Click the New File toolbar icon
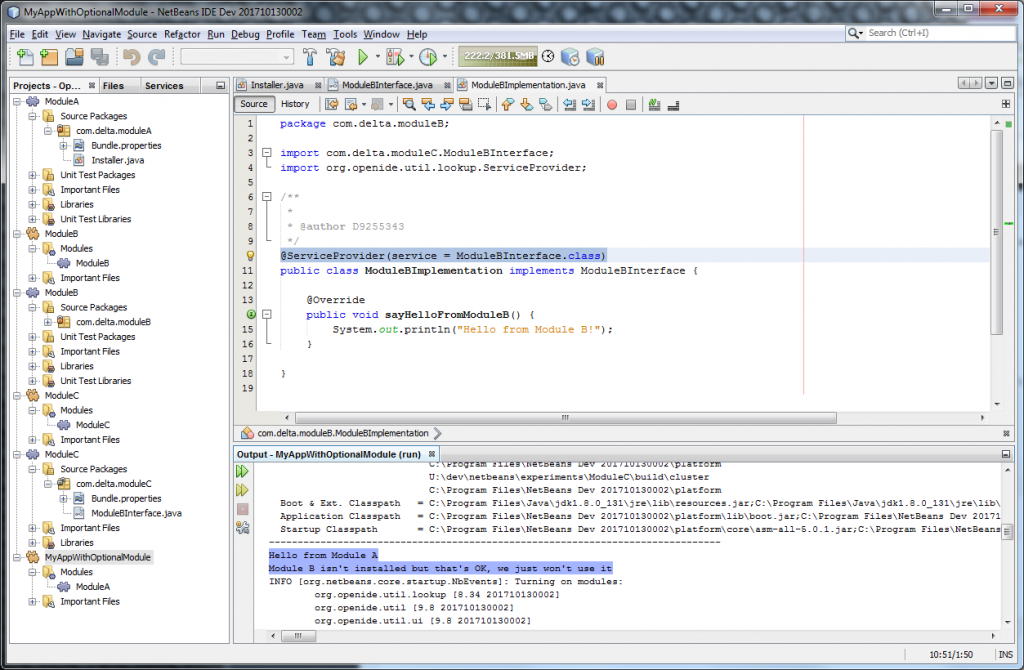 (x=25, y=57)
